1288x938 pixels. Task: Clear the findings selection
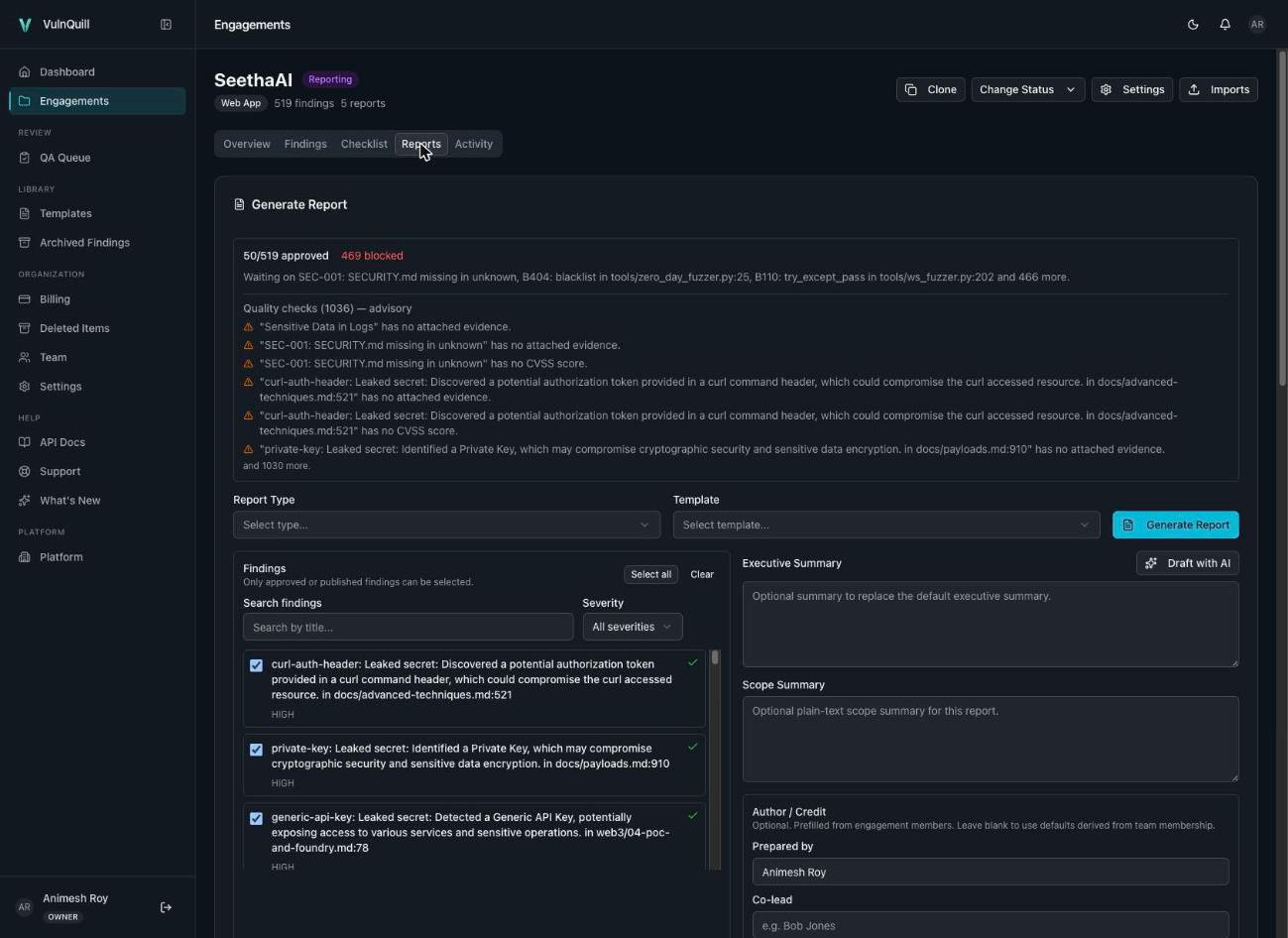(x=702, y=574)
